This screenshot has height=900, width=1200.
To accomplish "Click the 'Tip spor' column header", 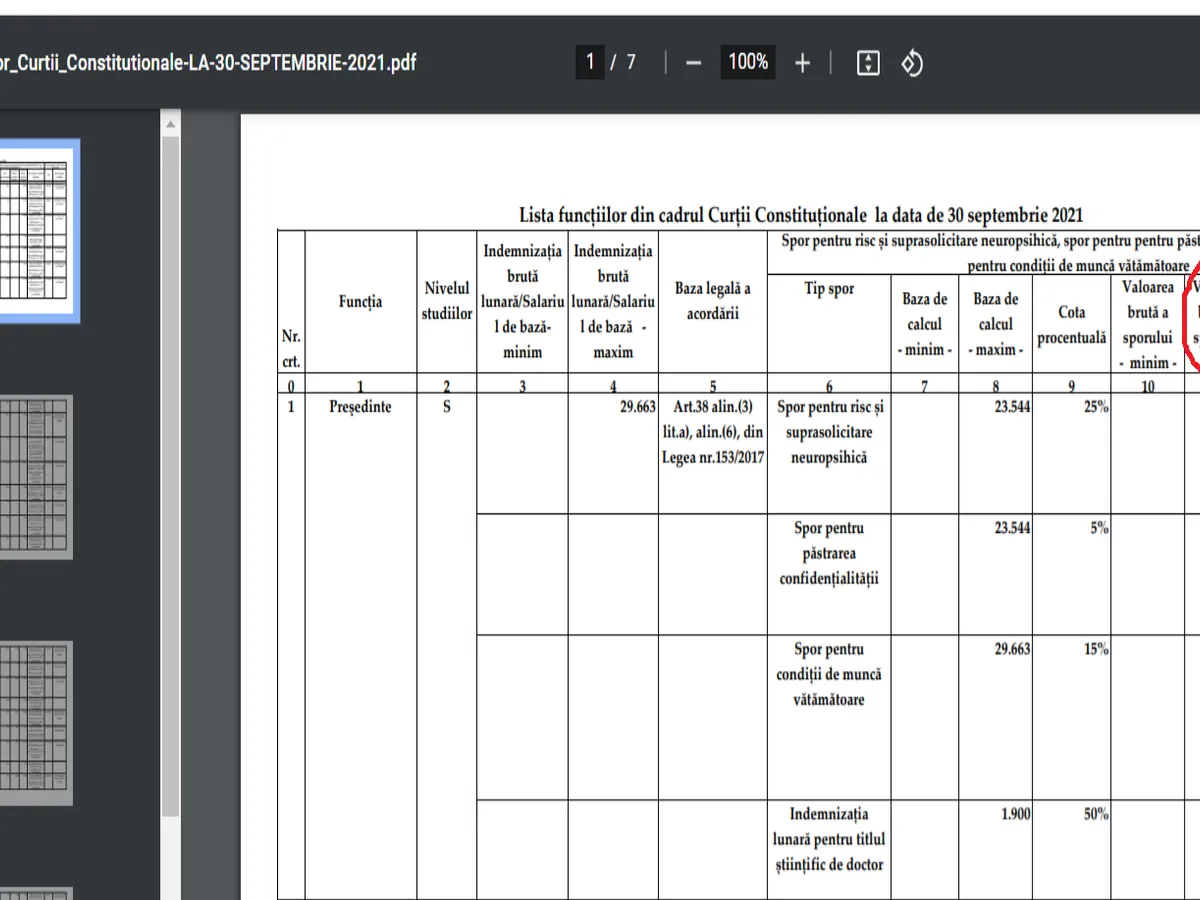I will pyautogui.click(x=828, y=289).
